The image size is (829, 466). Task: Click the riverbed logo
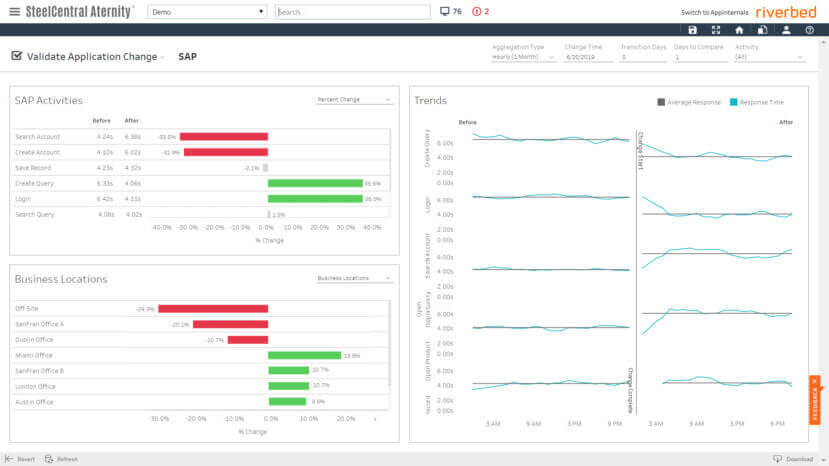(x=786, y=12)
